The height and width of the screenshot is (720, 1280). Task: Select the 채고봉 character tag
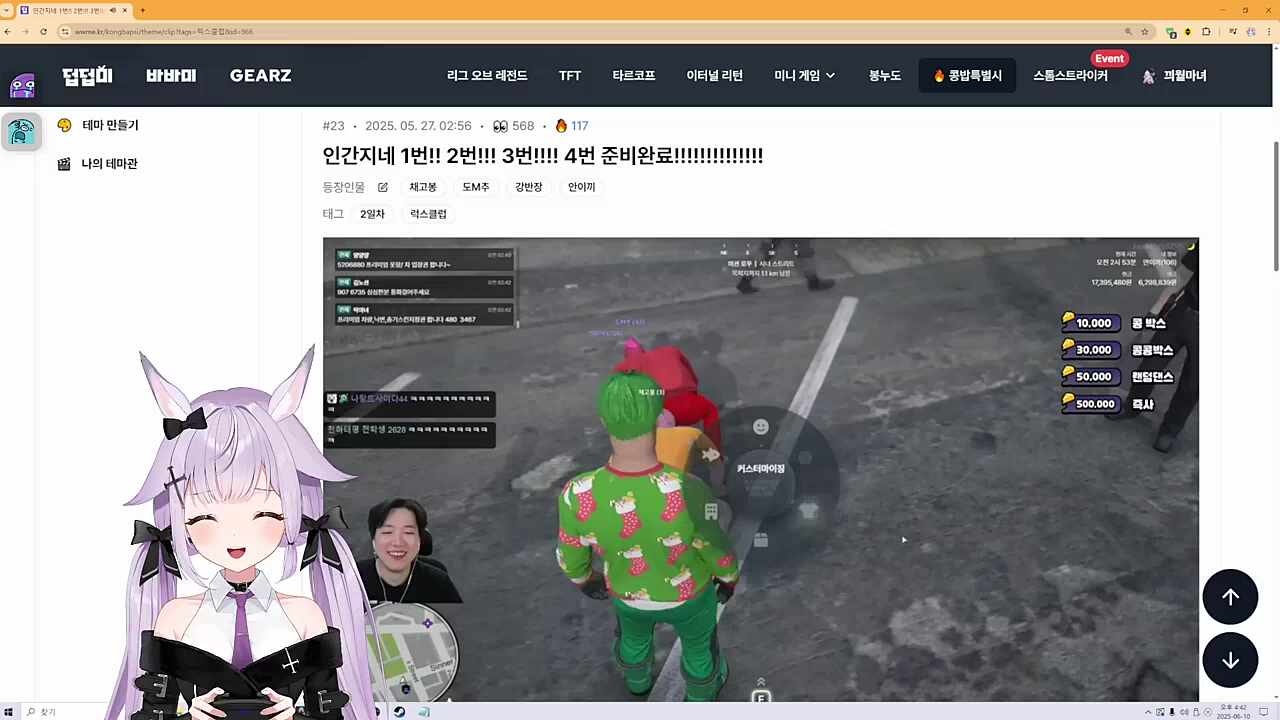423,187
